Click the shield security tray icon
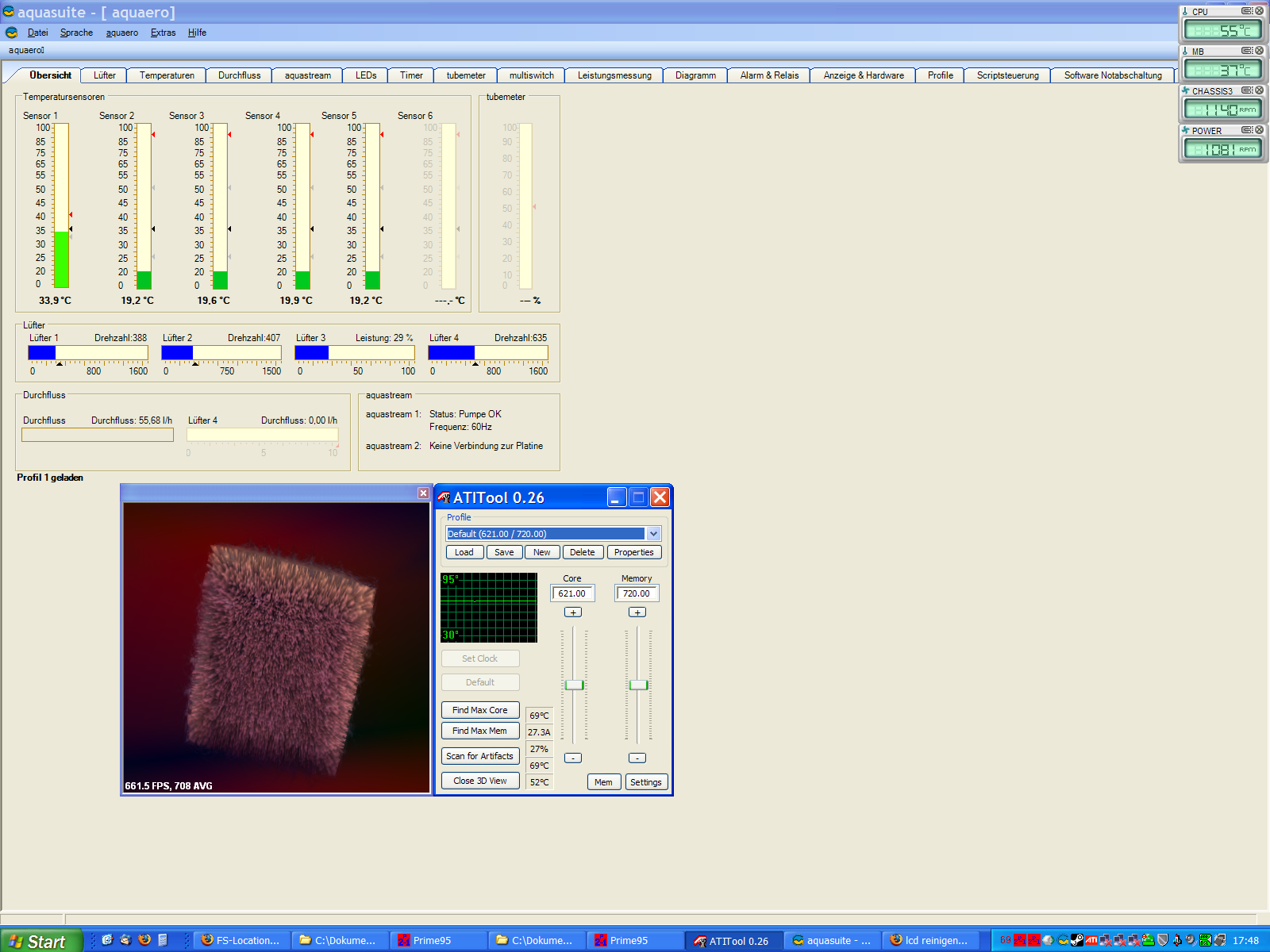Viewport: 1270px width, 952px height. [1163, 940]
